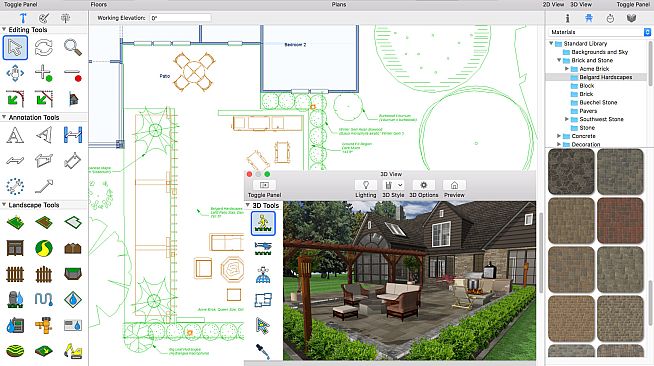The height and width of the screenshot is (366, 654).
Task: Click the Working Elevation input field
Action: click(181, 18)
